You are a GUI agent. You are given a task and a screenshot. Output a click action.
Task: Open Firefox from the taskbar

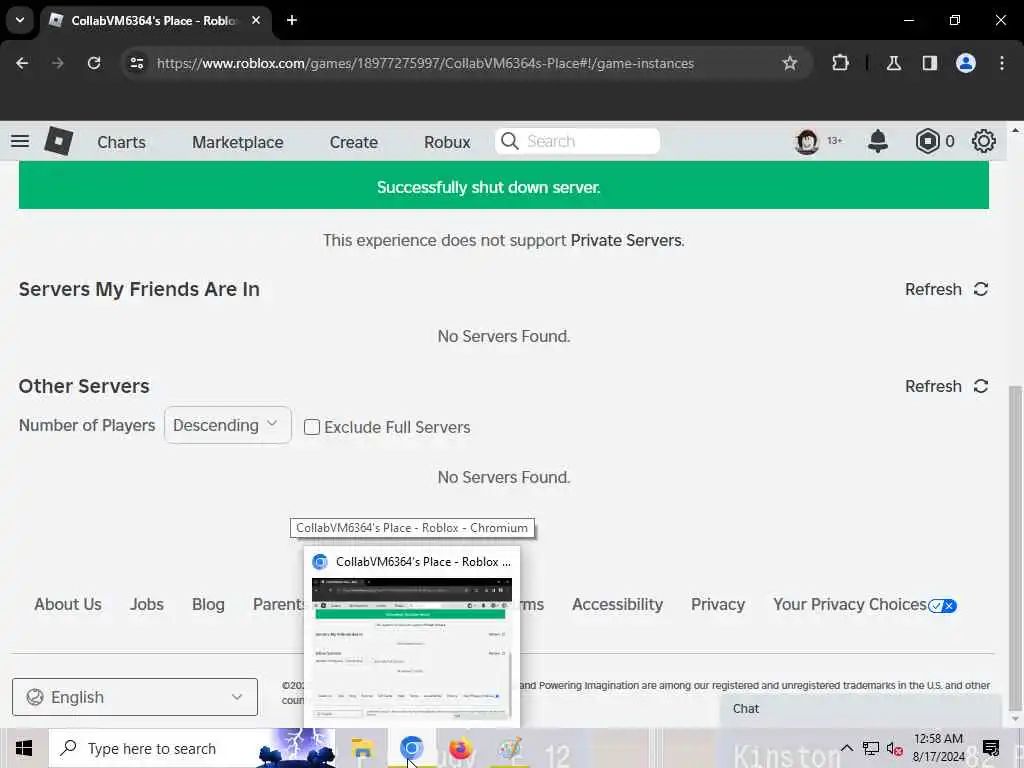click(460, 748)
